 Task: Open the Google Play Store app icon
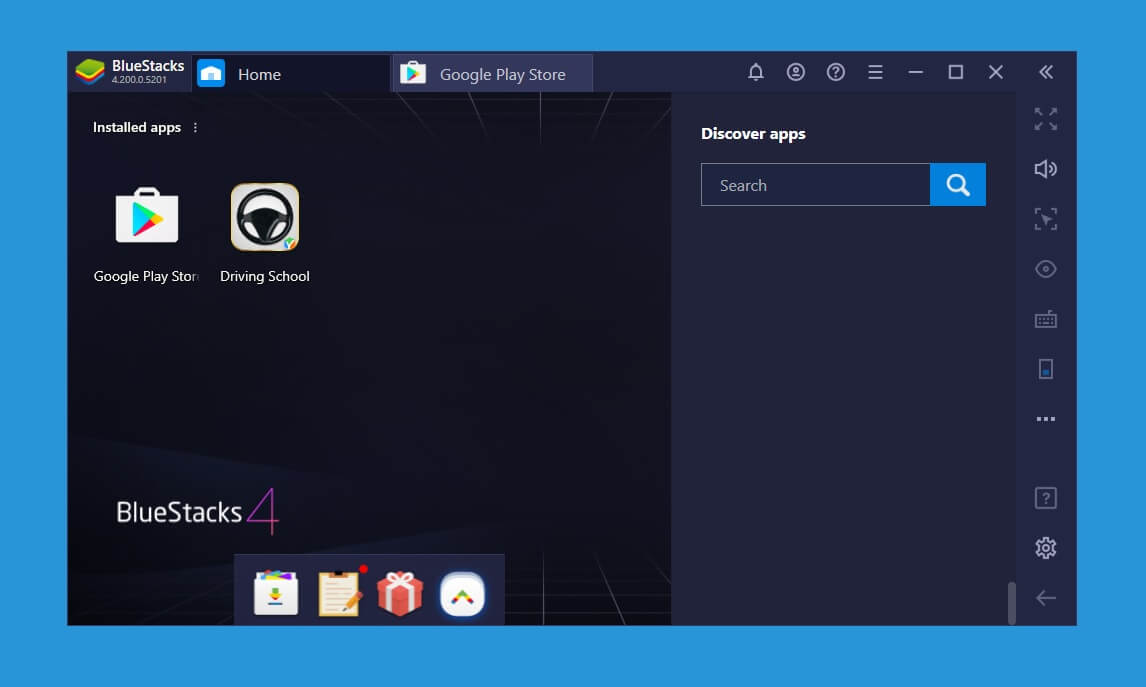click(146, 216)
